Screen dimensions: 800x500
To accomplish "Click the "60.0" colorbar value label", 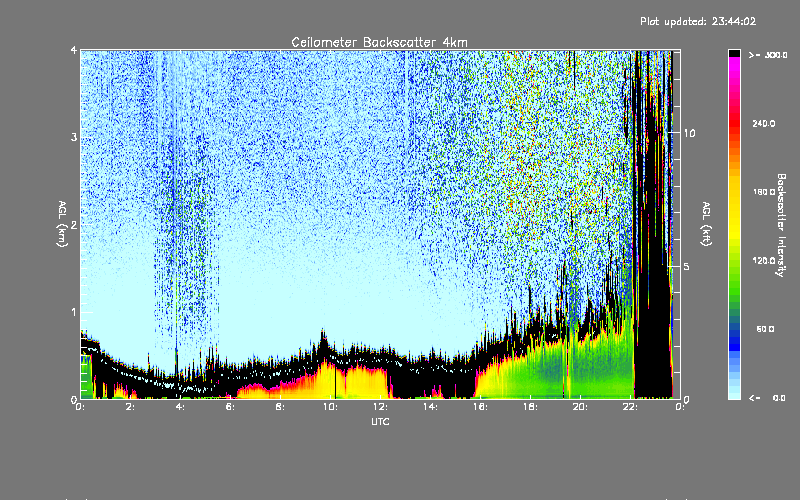I will (765, 329).
